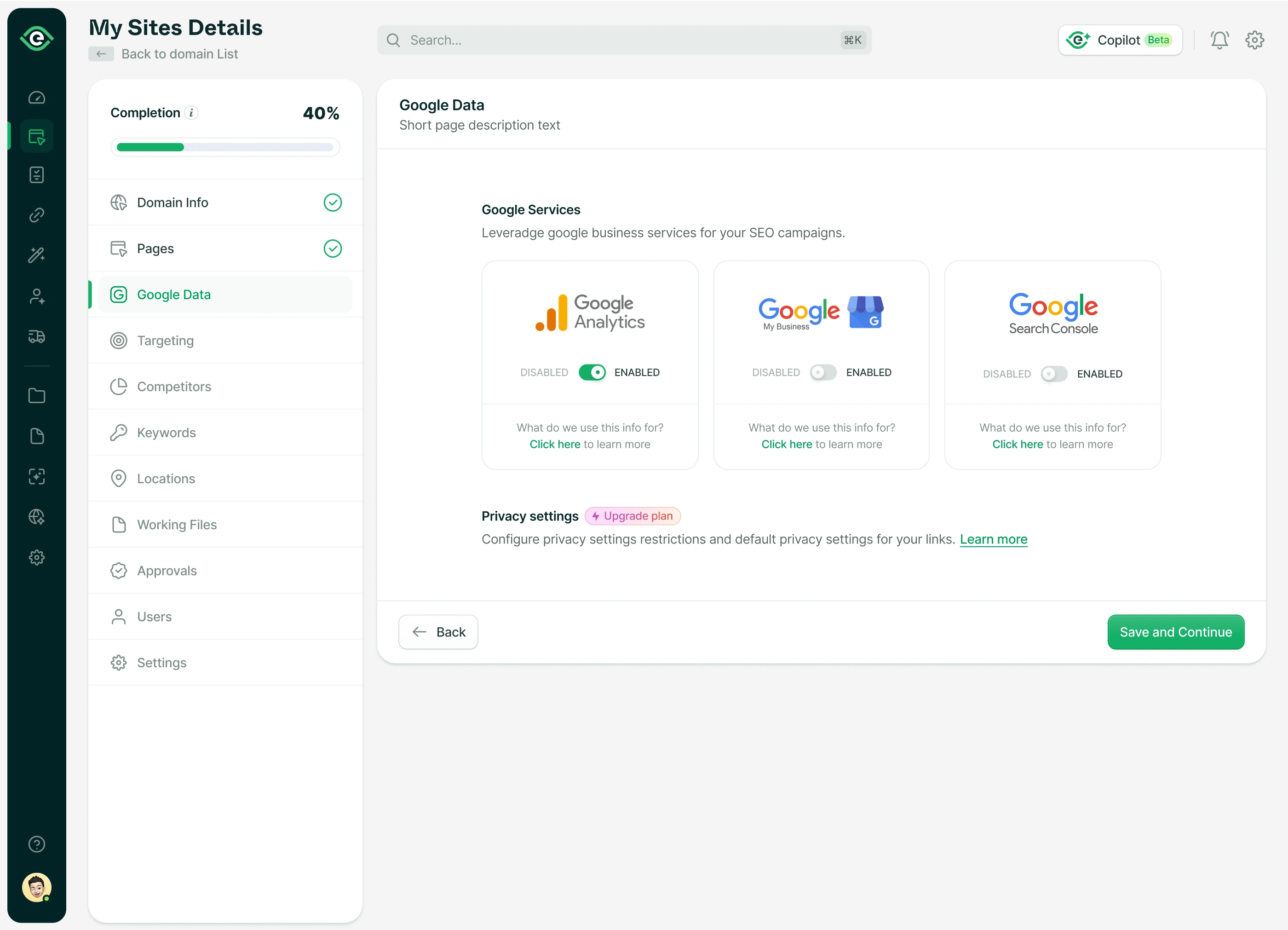Click the link chain icon in sidebar
Image resolution: width=1288 pixels, height=930 pixels.
37,215
